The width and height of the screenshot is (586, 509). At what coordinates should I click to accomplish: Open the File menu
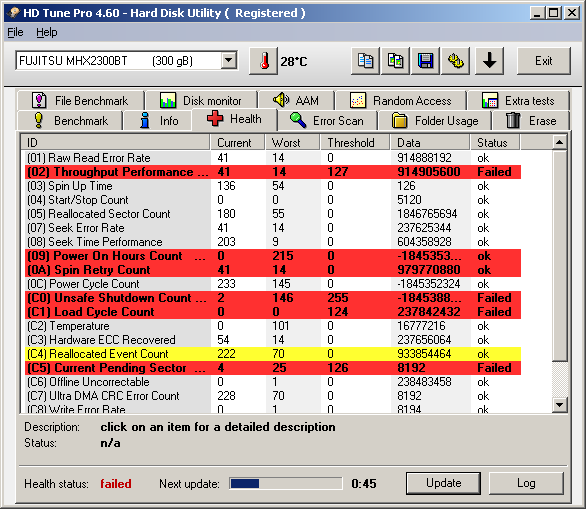(15, 33)
